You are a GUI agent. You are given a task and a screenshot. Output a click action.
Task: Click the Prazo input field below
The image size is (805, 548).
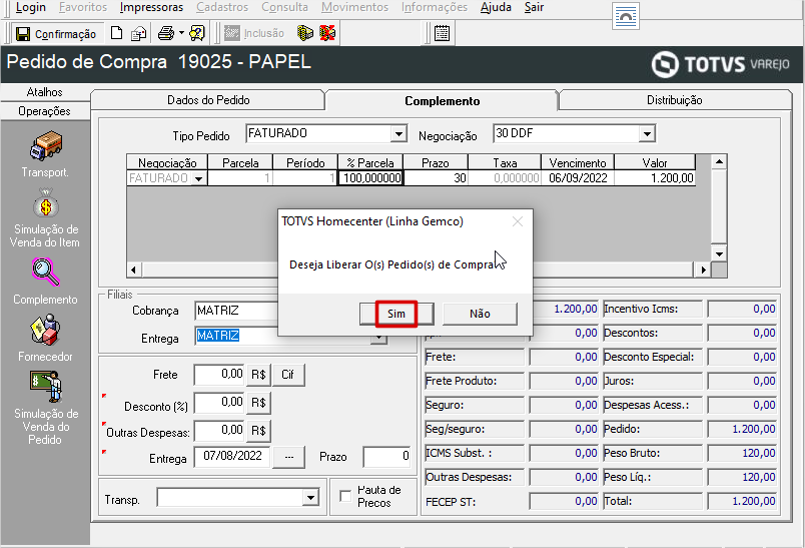click(x=386, y=457)
